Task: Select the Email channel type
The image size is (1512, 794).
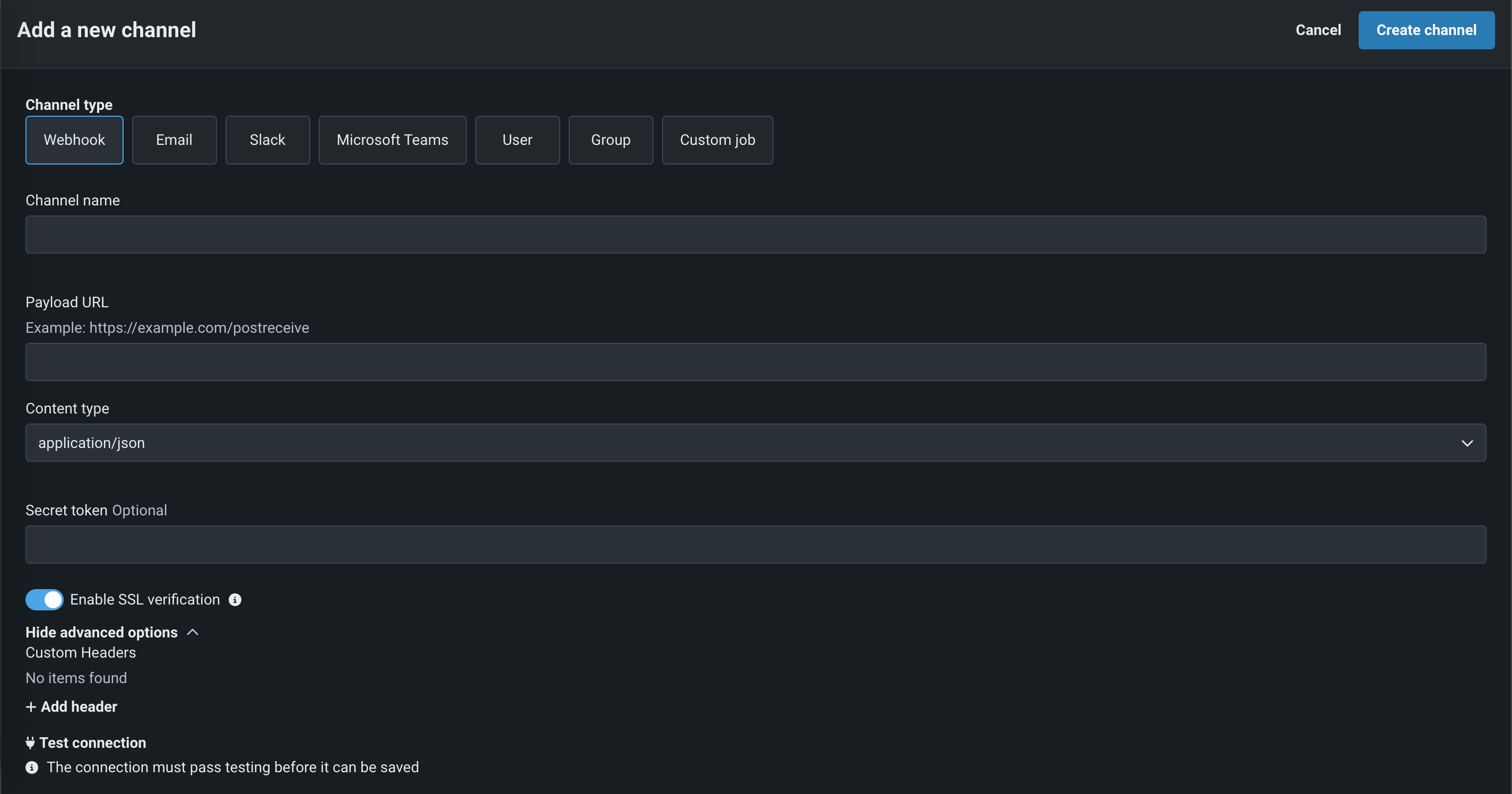Action: point(175,140)
